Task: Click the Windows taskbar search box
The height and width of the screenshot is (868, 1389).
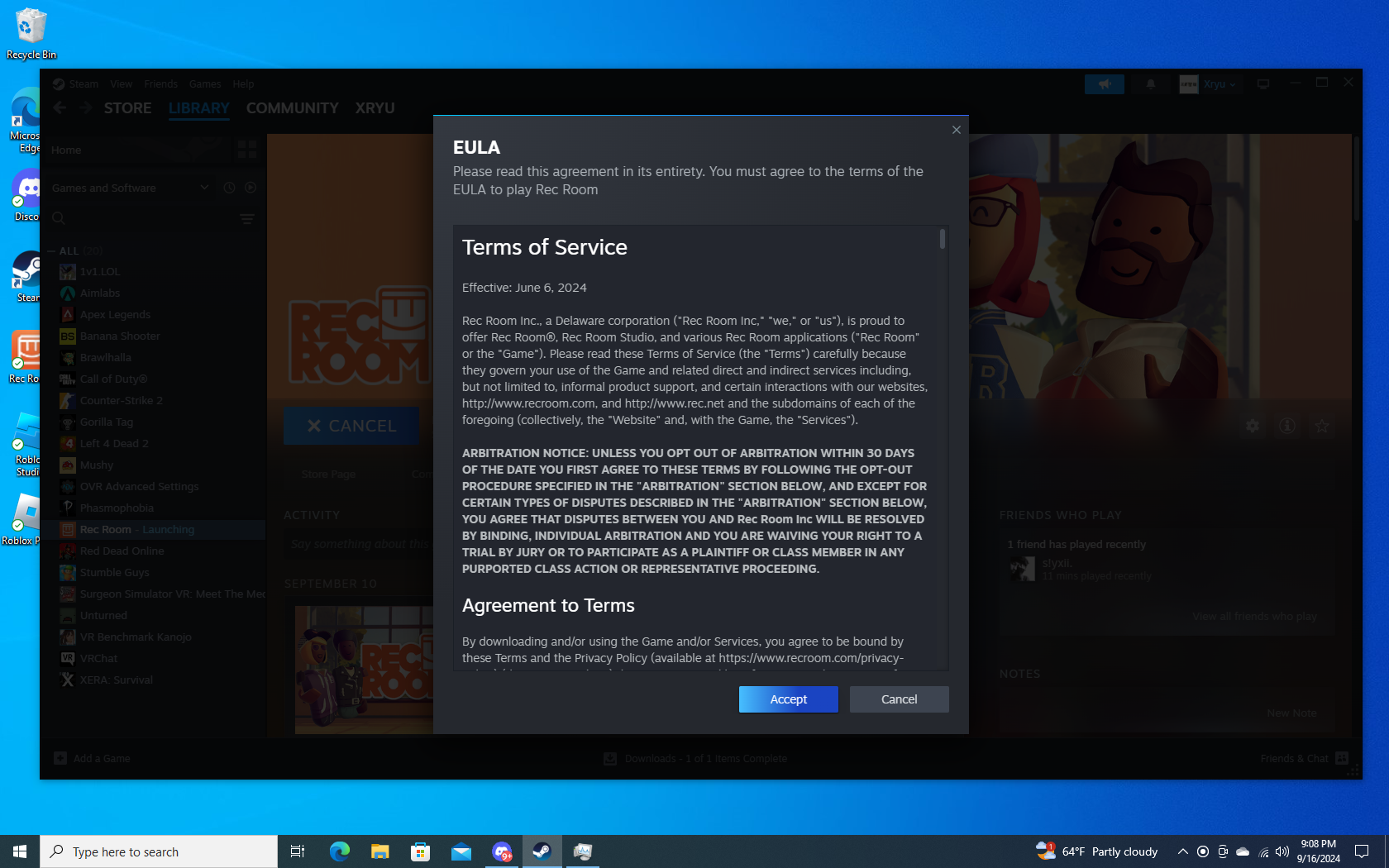Action: (159, 851)
